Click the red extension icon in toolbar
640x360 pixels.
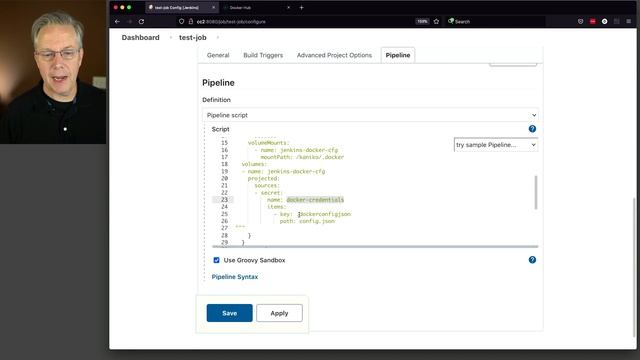pyautogui.click(x=593, y=21)
